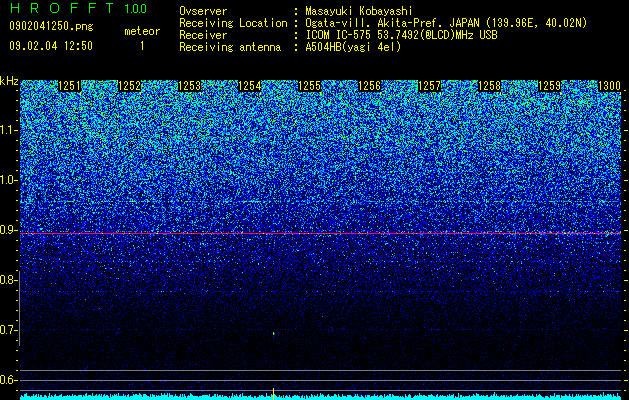The height and width of the screenshot is (400, 629).
Task: Click the 1252 time marker label
Action: [130, 86]
